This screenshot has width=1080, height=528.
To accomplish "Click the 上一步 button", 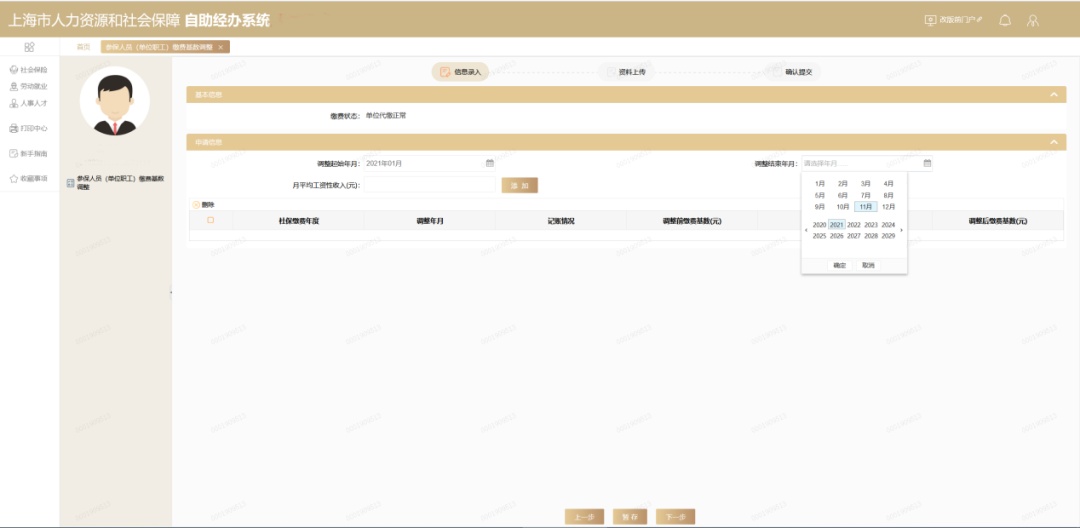I will click(x=584, y=517).
